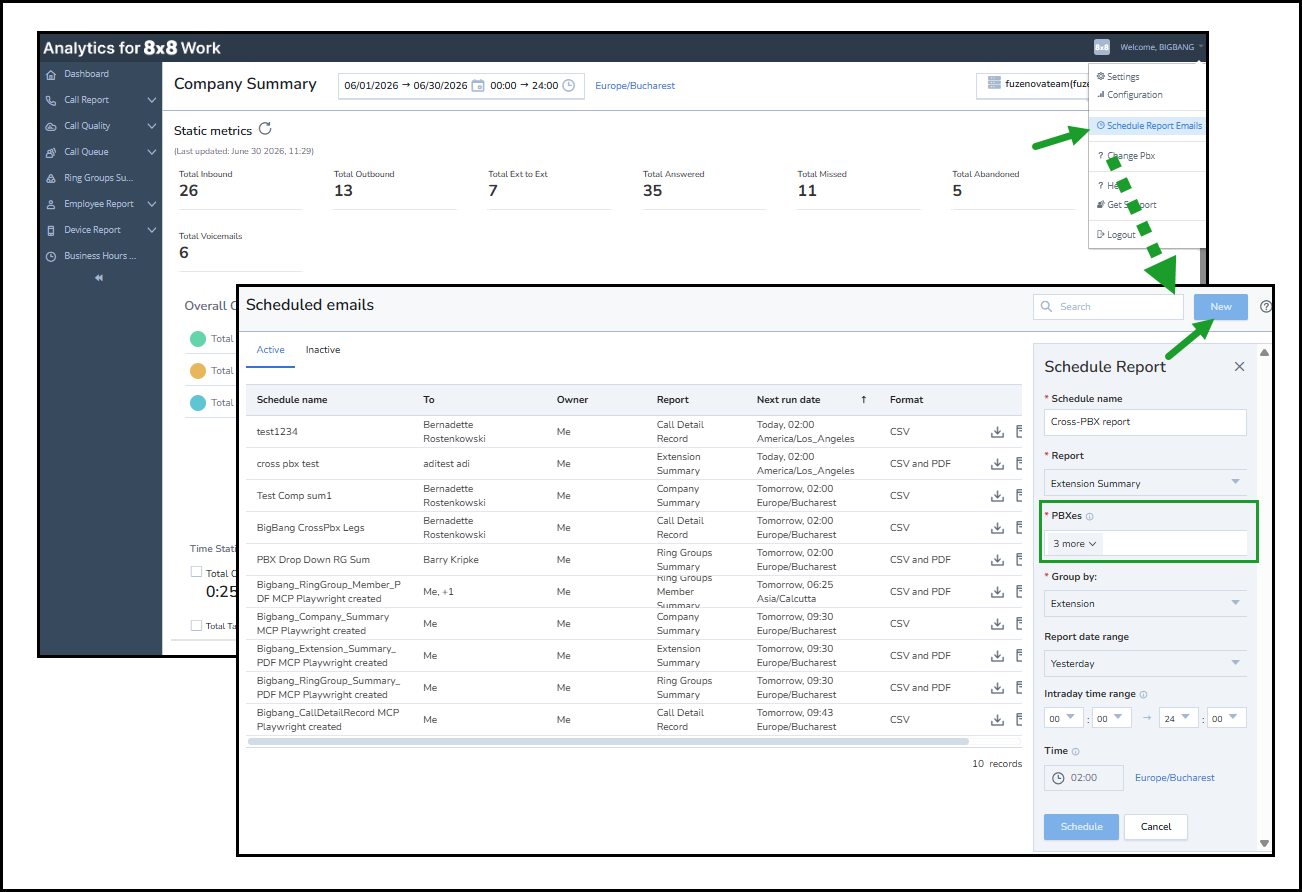The image size is (1302, 892).
Task: Click the 'aditest adi' recipient cell
Action: 446,464
